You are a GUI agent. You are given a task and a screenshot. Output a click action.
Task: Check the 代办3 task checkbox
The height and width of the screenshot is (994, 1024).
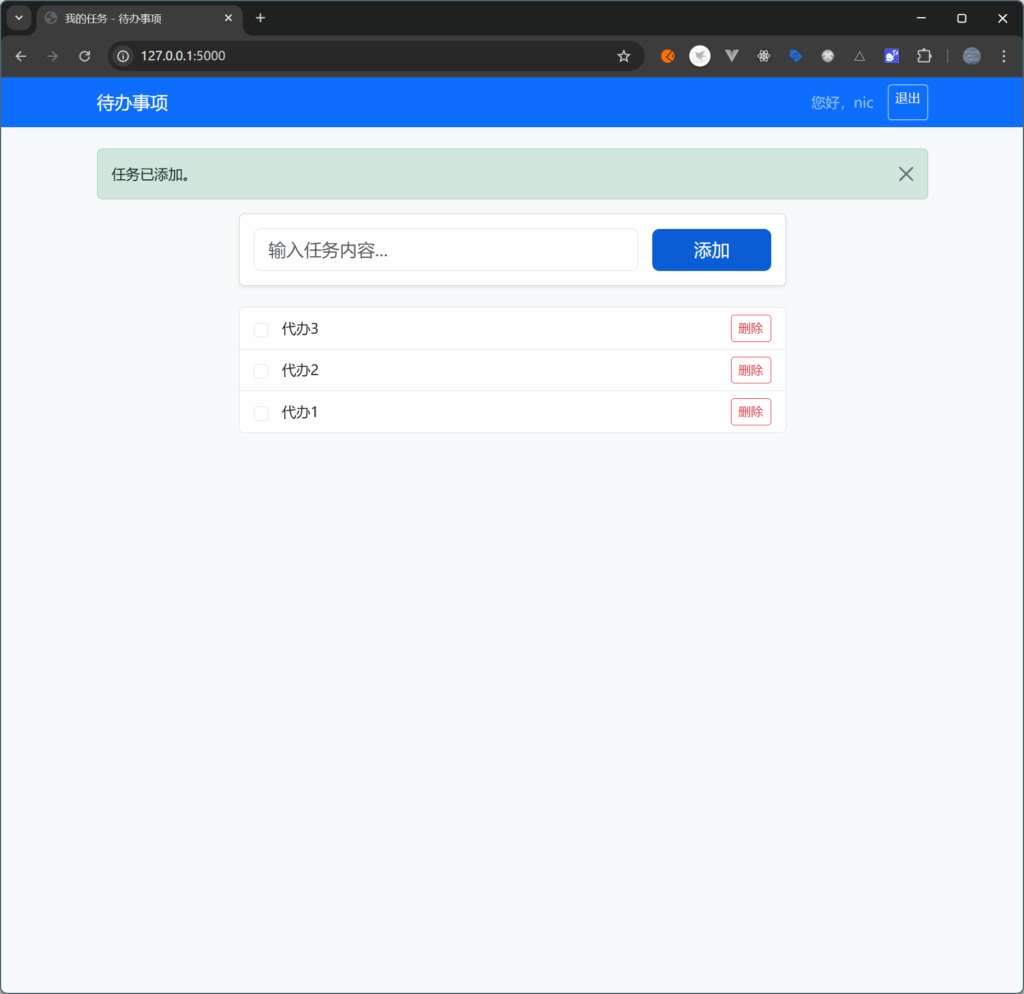point(261,330)
